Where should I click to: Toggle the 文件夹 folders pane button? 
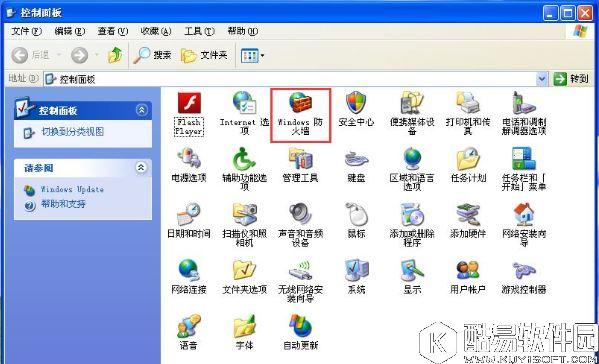point(204,55)
